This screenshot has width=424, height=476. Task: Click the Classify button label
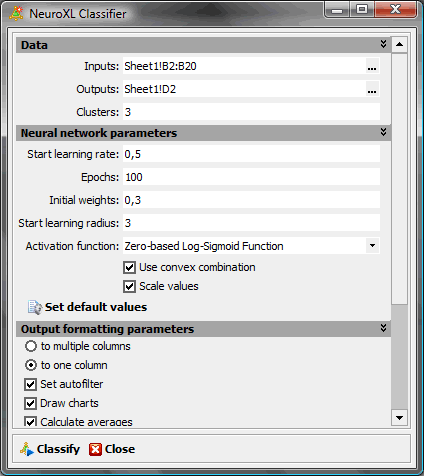coord(58,449)
